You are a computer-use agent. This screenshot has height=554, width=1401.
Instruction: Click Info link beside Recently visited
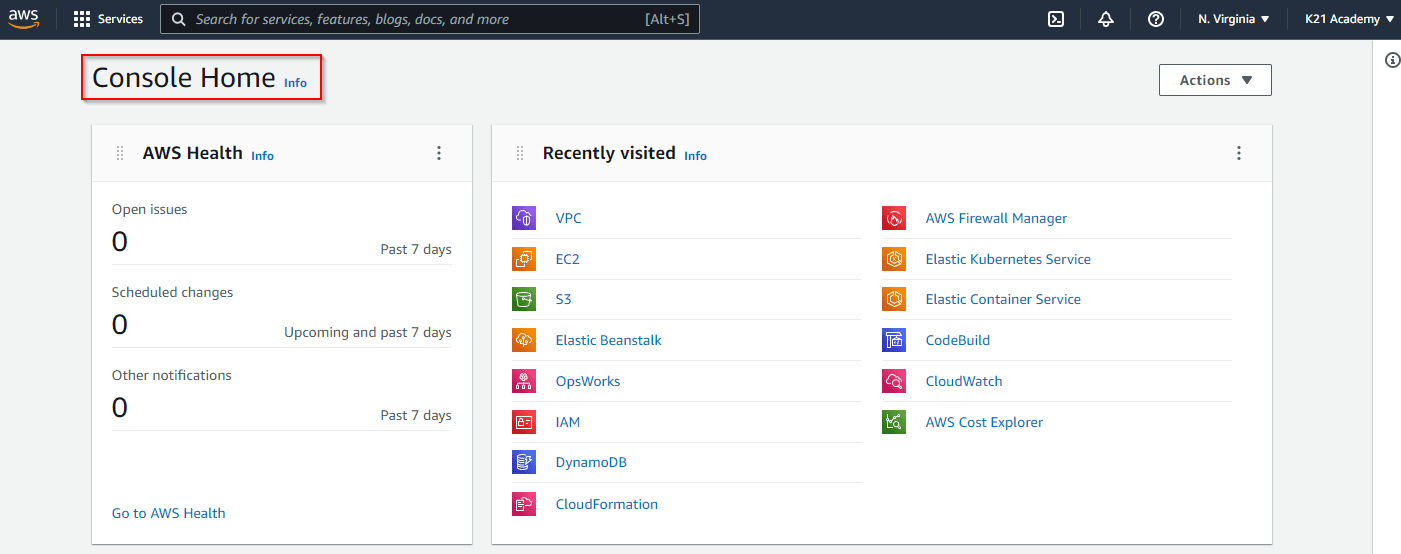tap(695, 156)
